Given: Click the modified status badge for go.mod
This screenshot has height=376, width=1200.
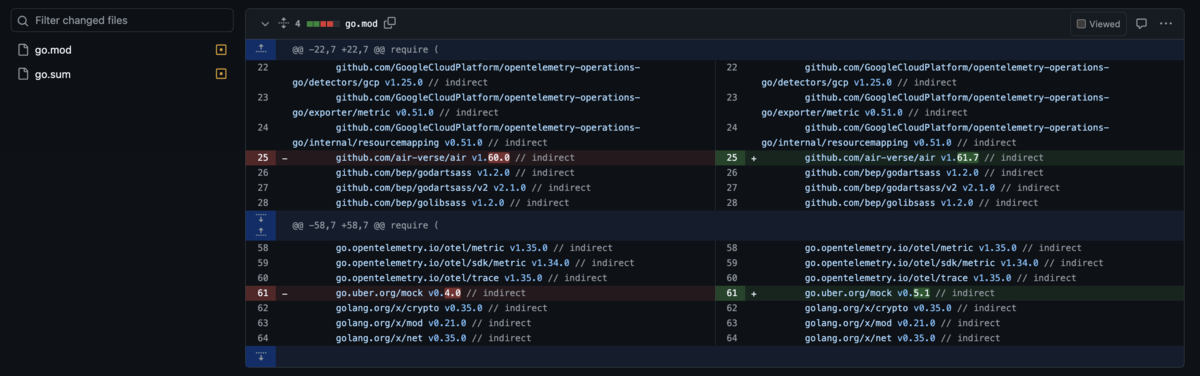Looking at the screenshot, I should (x=221, y=49).
